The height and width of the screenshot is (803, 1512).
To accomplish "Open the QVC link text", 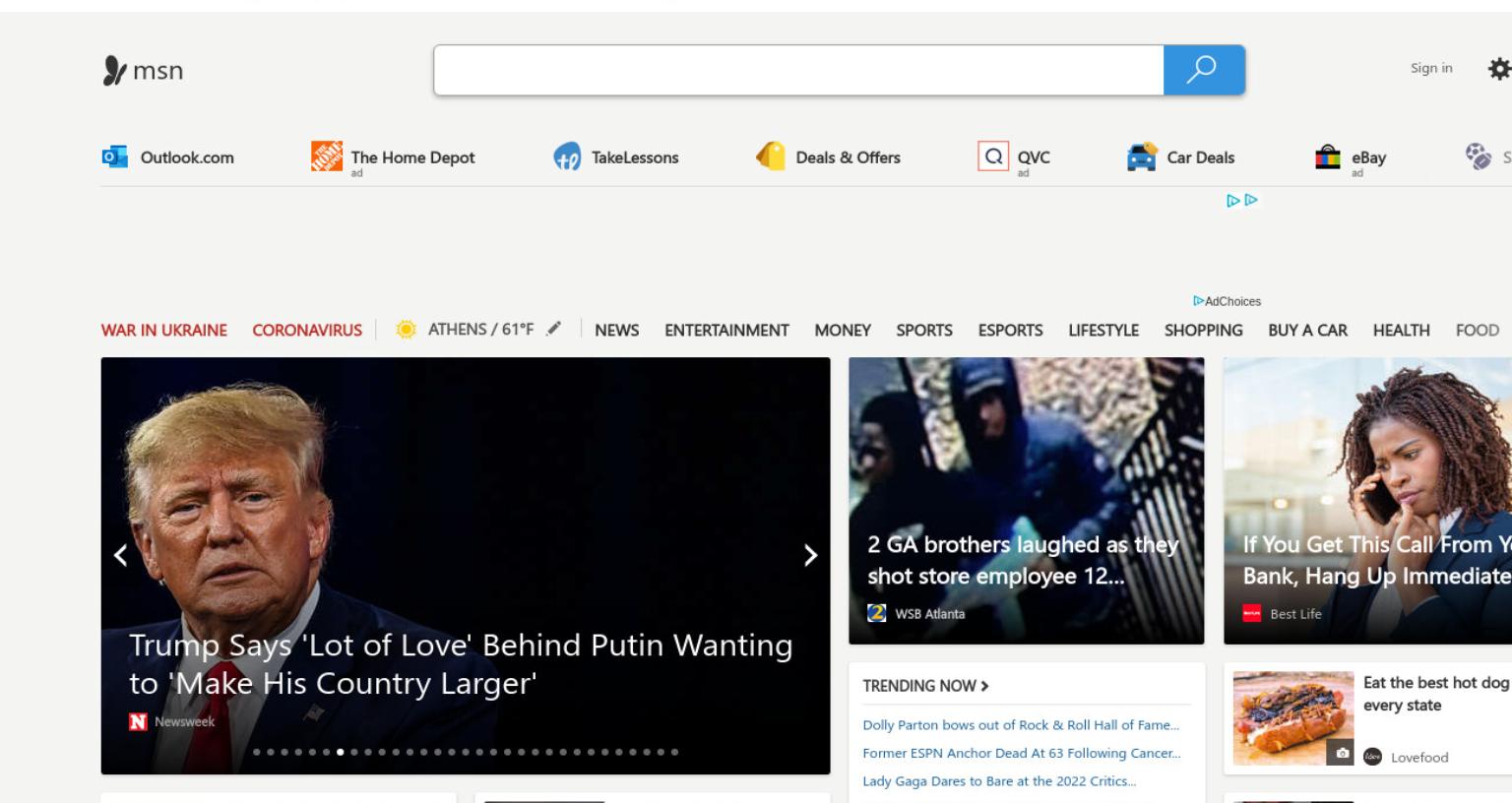I will 1034,157.
